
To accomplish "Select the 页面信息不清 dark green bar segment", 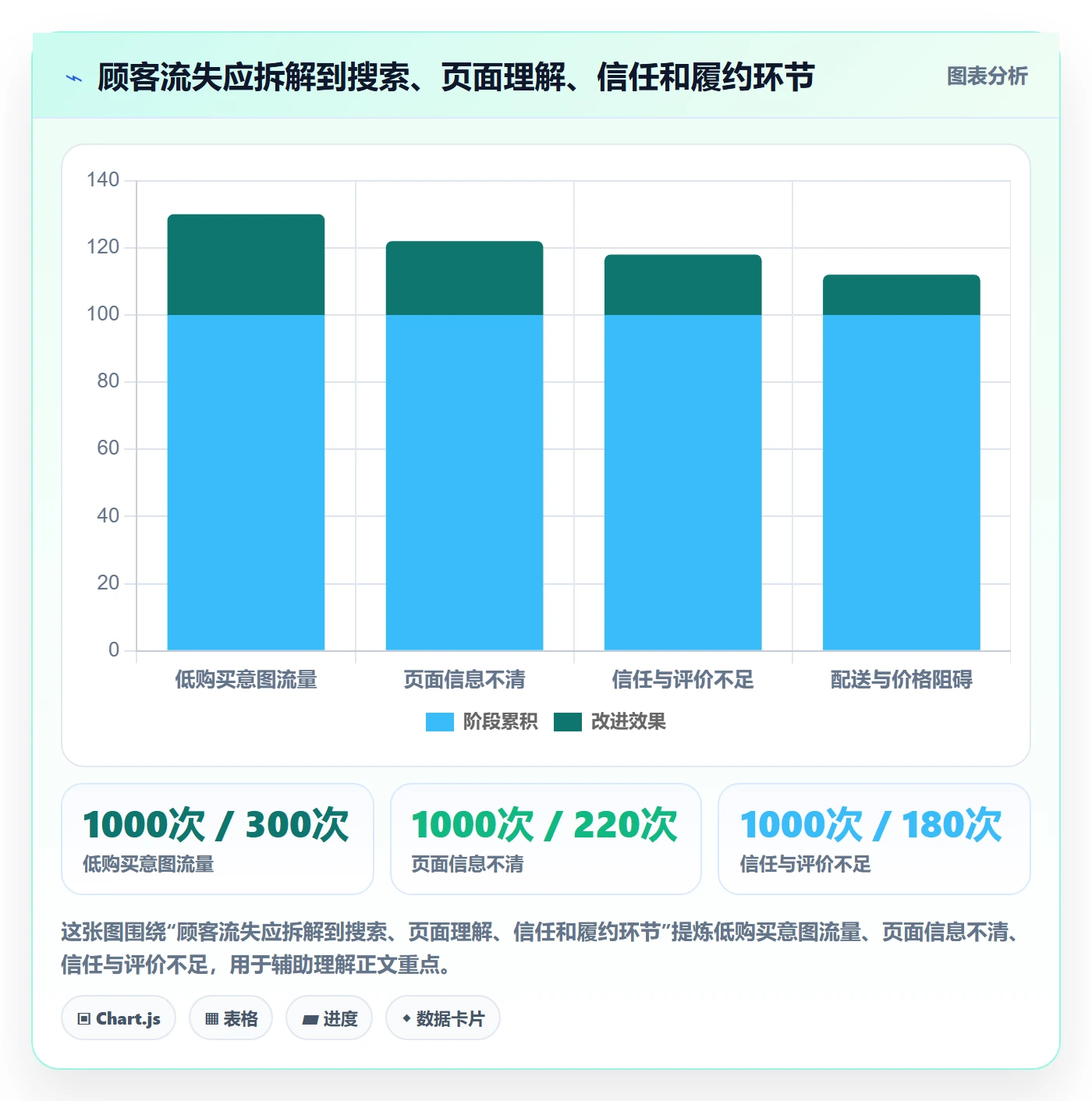I will coord(464,278).
